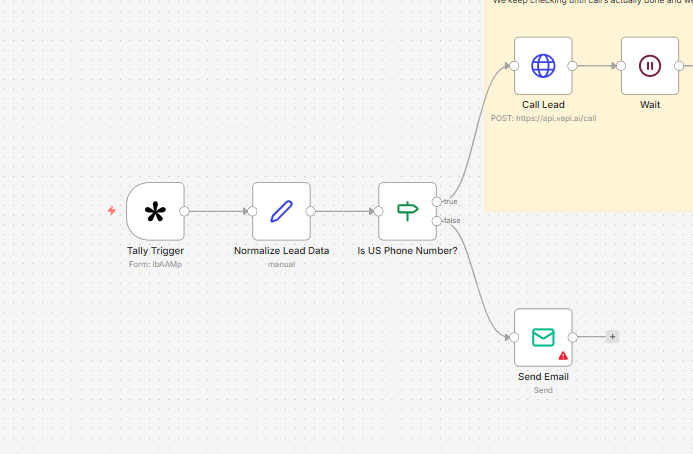Click the true output connector

[x=436, y=202]
